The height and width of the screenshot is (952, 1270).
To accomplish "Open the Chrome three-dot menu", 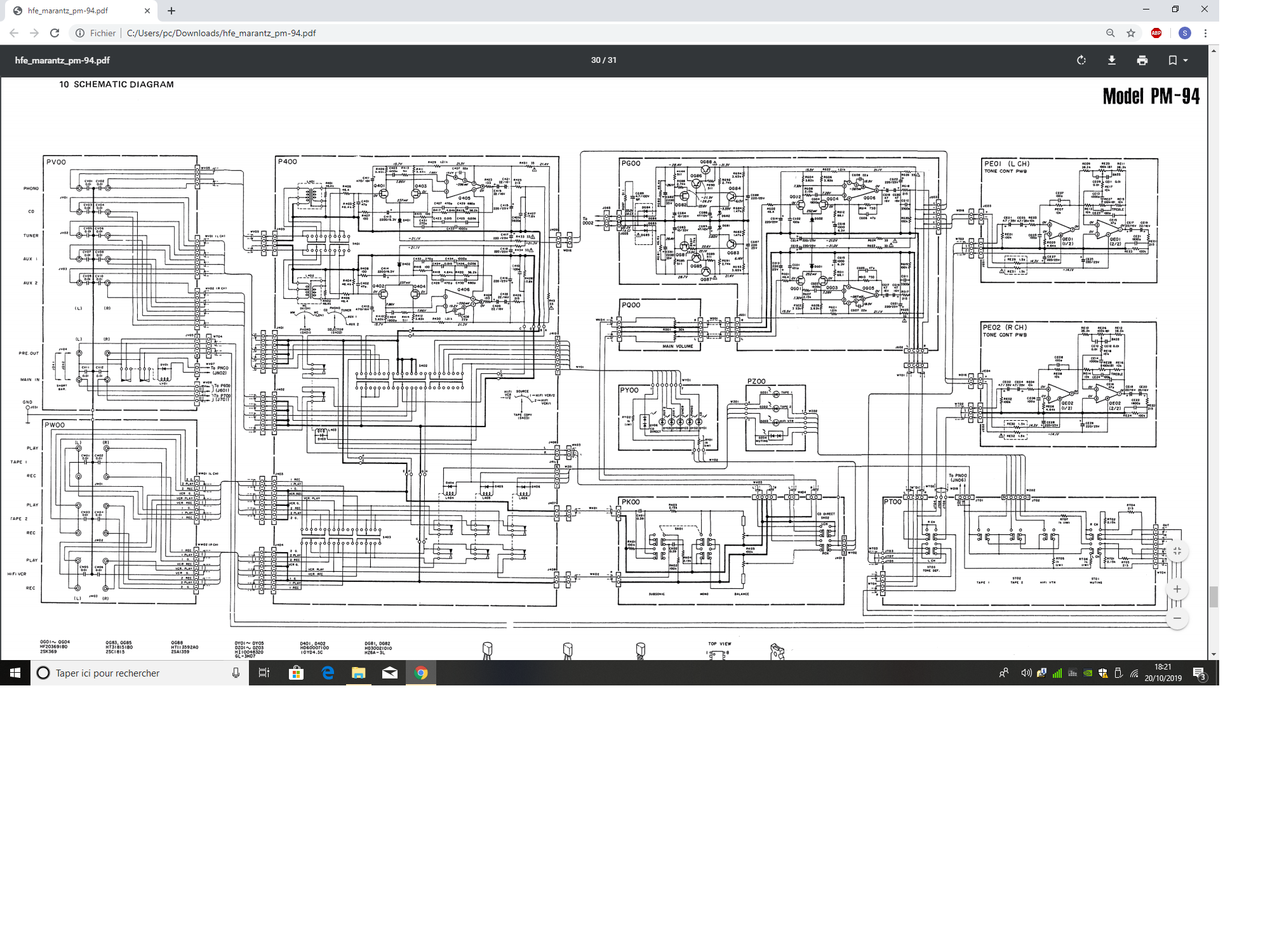I will click(x=1205, y=33).
